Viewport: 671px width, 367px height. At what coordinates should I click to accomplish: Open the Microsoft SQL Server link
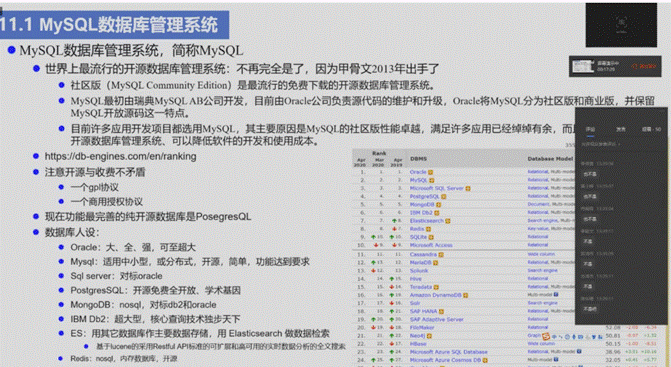tap(436, 188)
